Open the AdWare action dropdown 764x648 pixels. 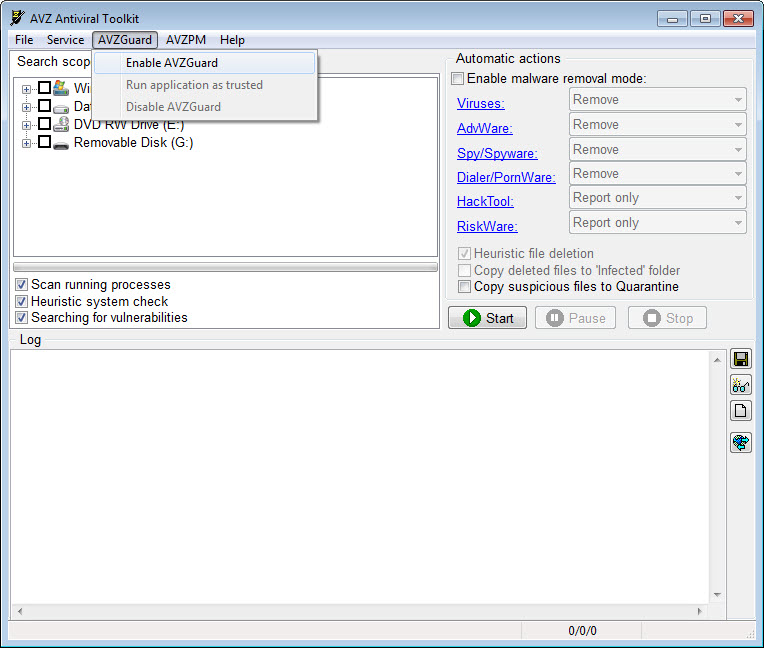pyautogui.click(x=657, y=125)
